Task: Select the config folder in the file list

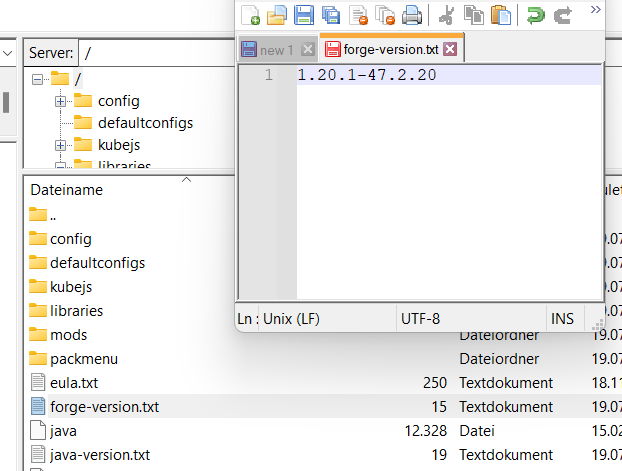Action: click(71, 239)
